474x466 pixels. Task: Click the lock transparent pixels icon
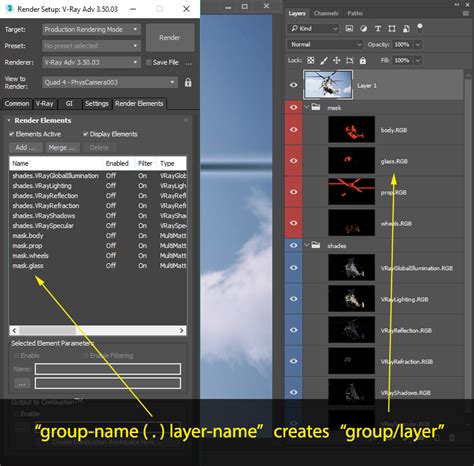coord(311,60)
